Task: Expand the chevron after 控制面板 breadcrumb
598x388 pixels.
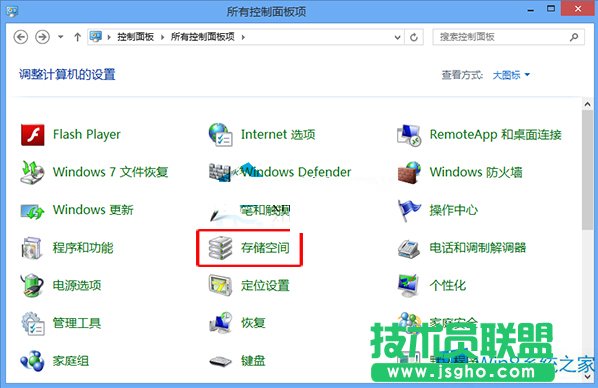Action: 162,37
